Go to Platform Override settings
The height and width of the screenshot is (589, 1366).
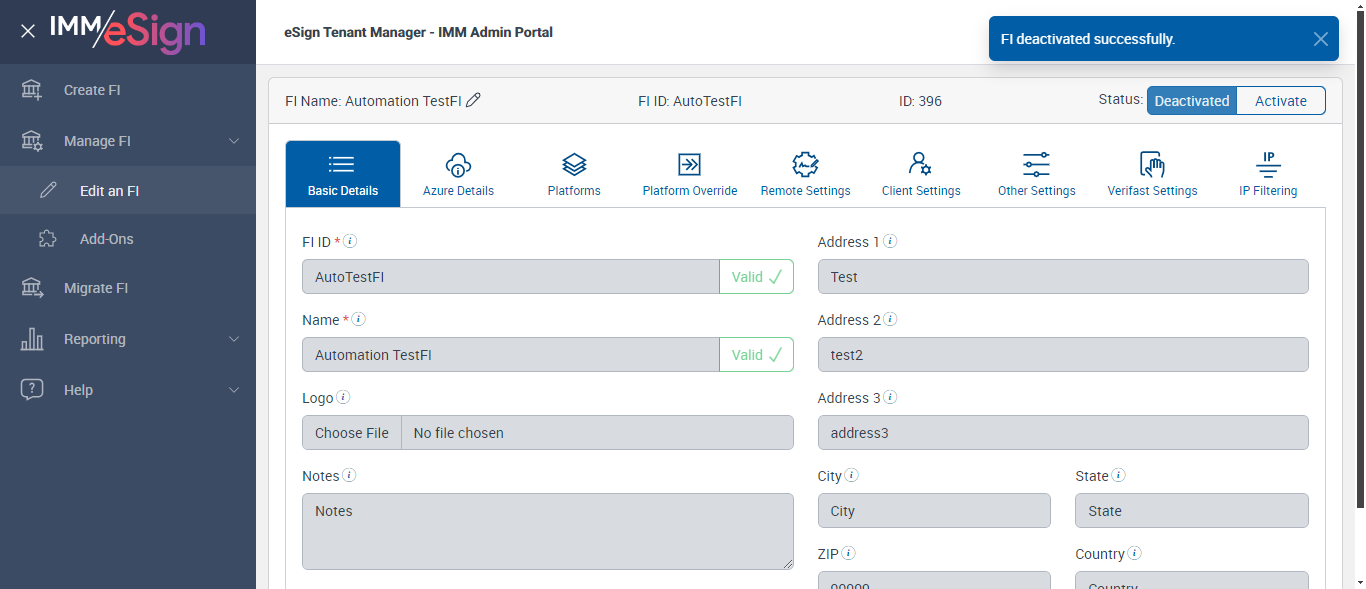pyautogui.click(x=690, y=174)
